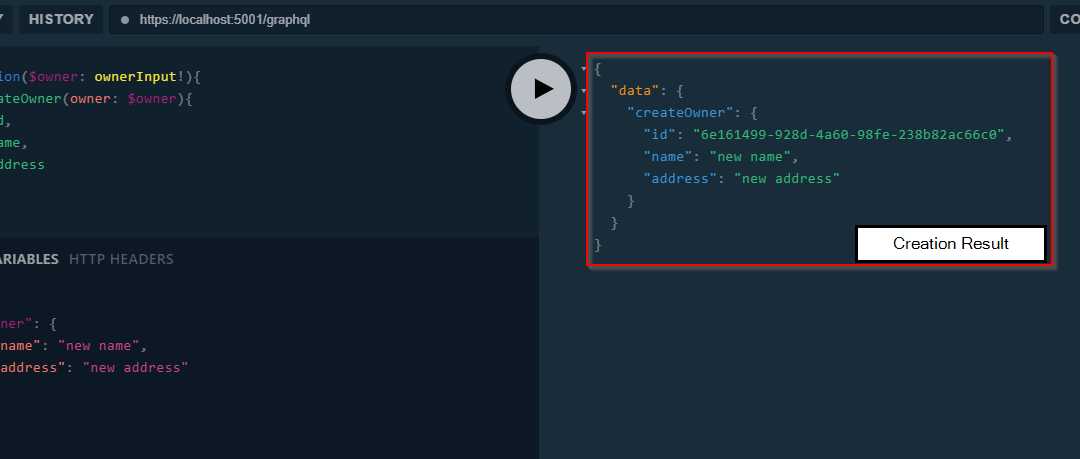Click the partially visible COPY CURL button

[1063, 19]
